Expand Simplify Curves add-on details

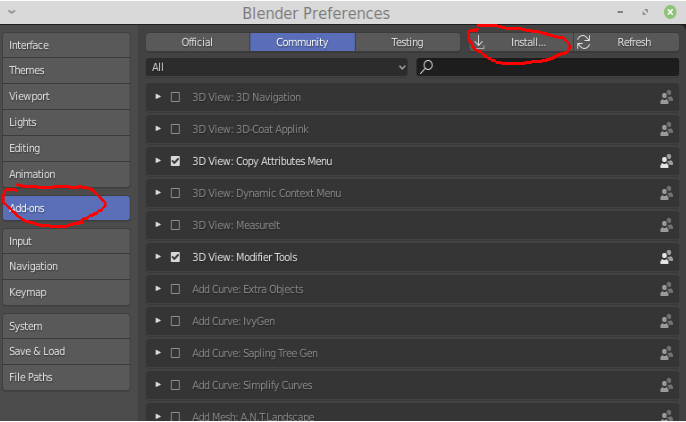(x=158, y=384)
